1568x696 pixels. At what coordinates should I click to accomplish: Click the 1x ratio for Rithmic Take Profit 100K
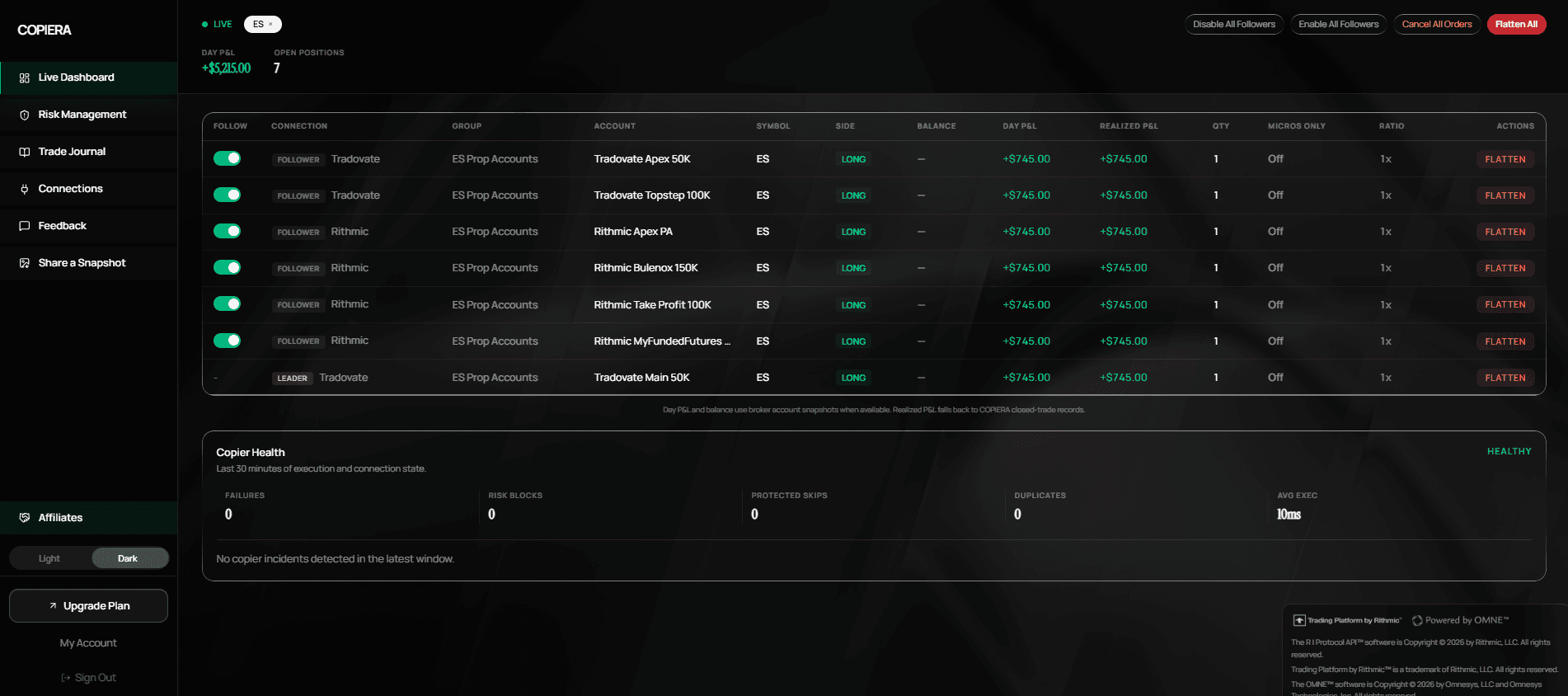click(1386, 304)
